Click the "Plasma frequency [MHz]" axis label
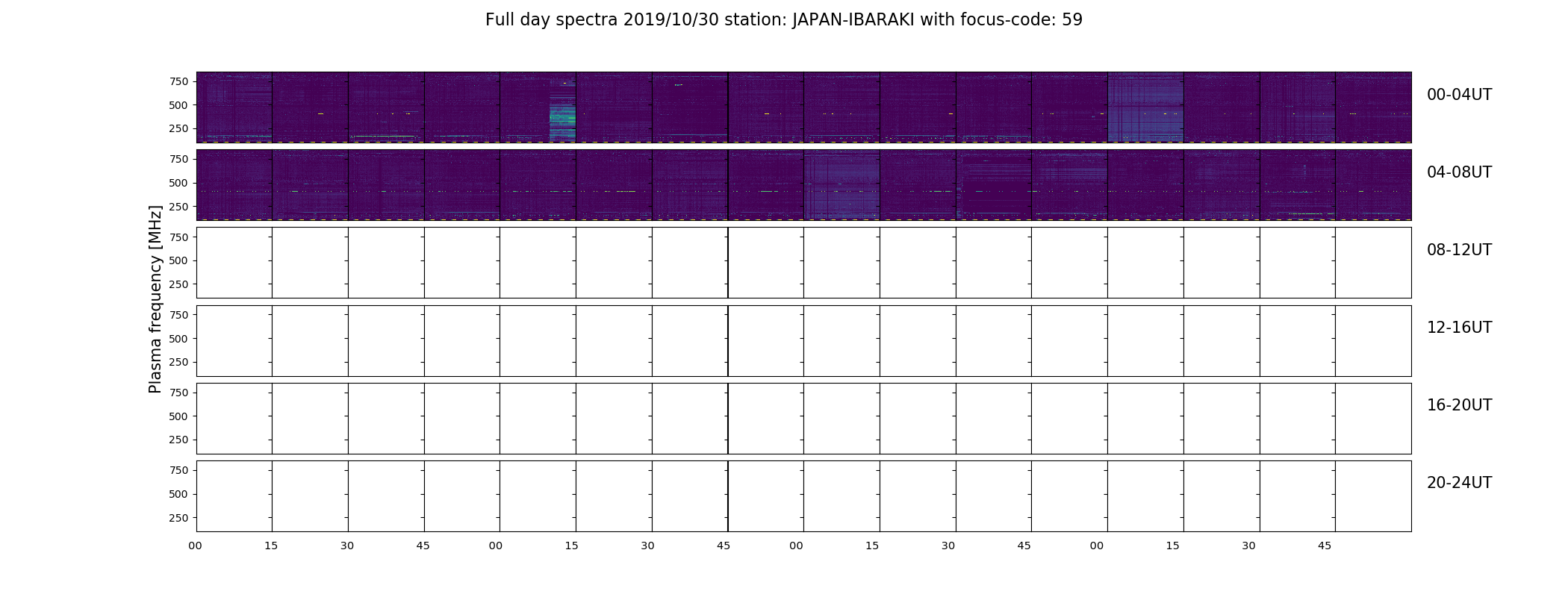The width and height of the screenshot is (1568, 597). pyautogui.click(x=155, y=299)
